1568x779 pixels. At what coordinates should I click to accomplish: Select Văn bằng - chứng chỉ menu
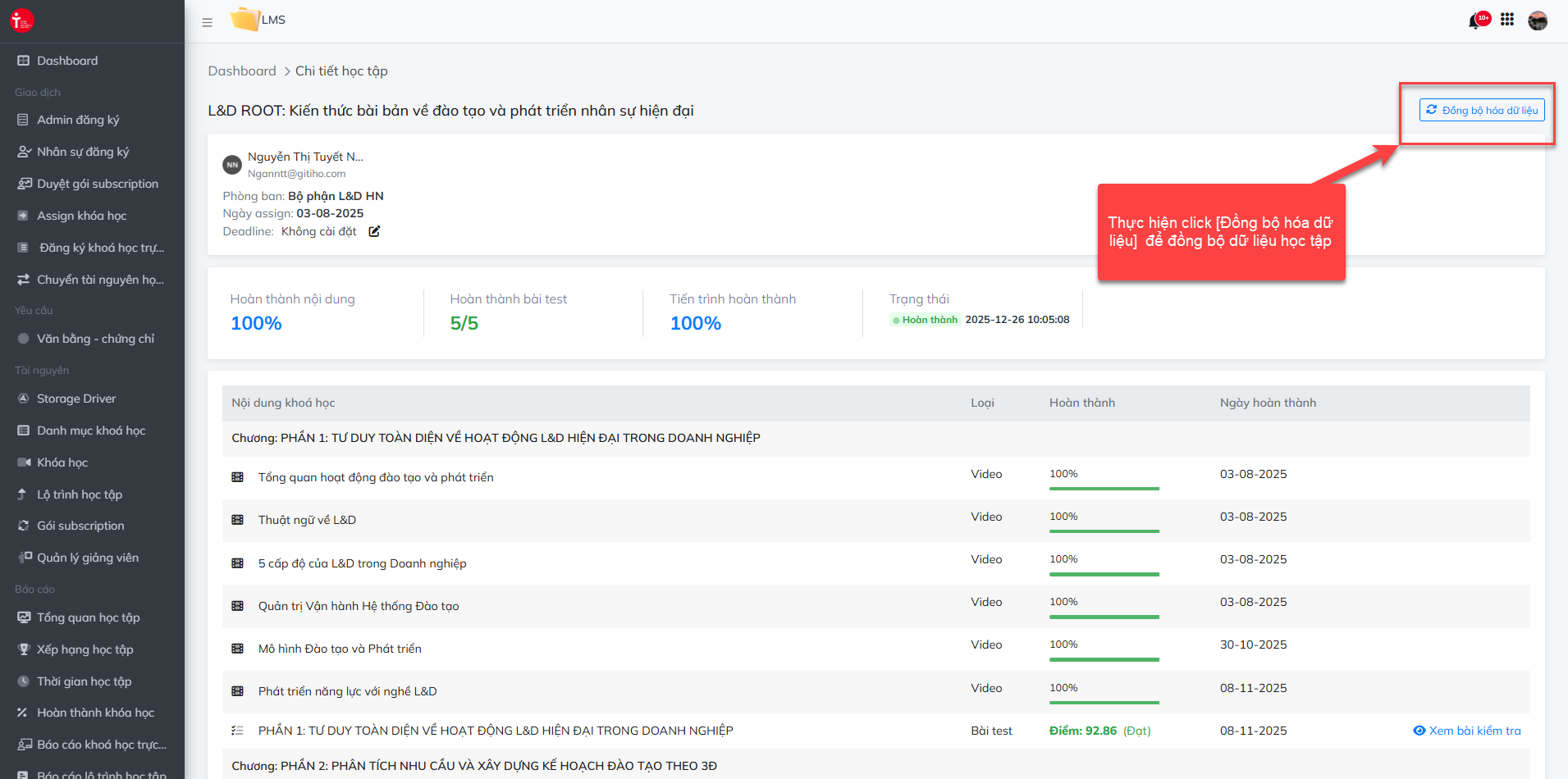pos(95,339)
